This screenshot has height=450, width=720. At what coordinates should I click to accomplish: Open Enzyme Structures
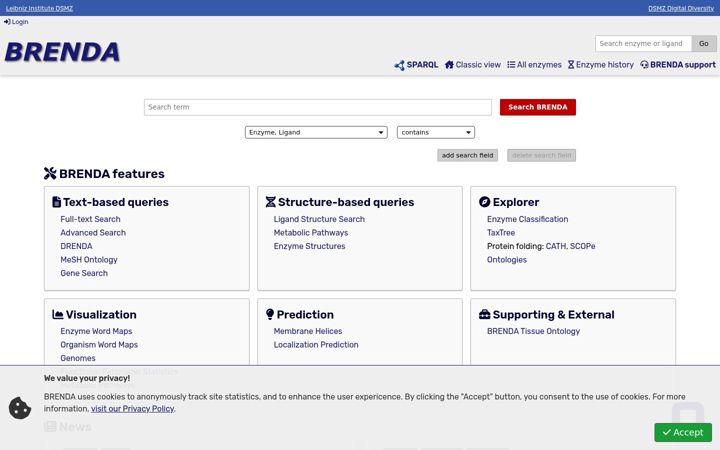tap(309, 246)
